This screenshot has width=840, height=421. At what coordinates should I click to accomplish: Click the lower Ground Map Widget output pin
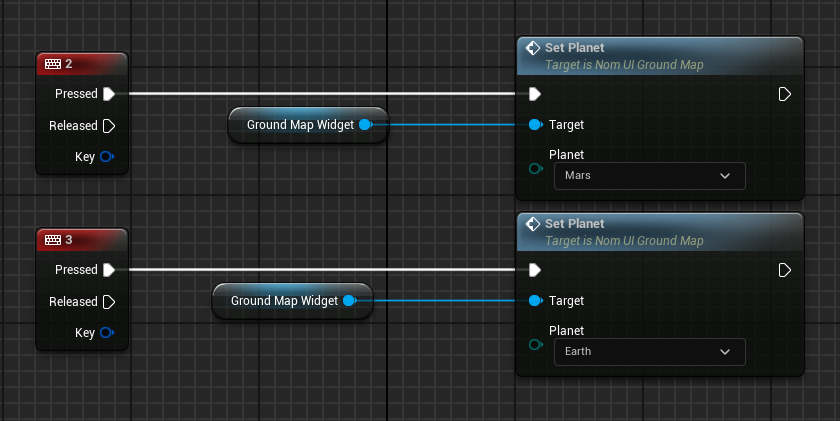pos(349,301)
